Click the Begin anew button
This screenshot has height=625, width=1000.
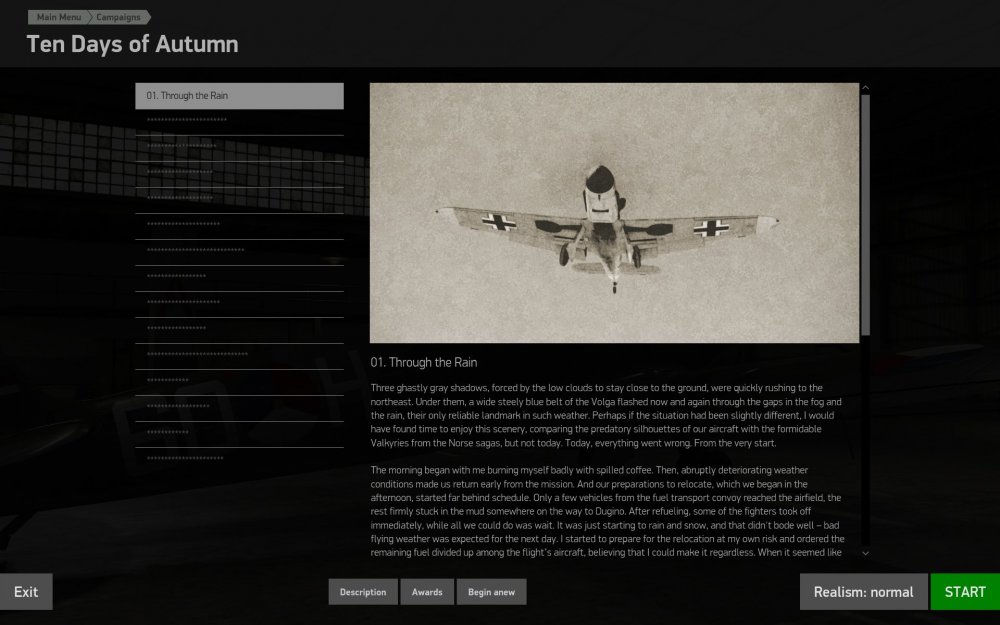click(x=491, y=592)
